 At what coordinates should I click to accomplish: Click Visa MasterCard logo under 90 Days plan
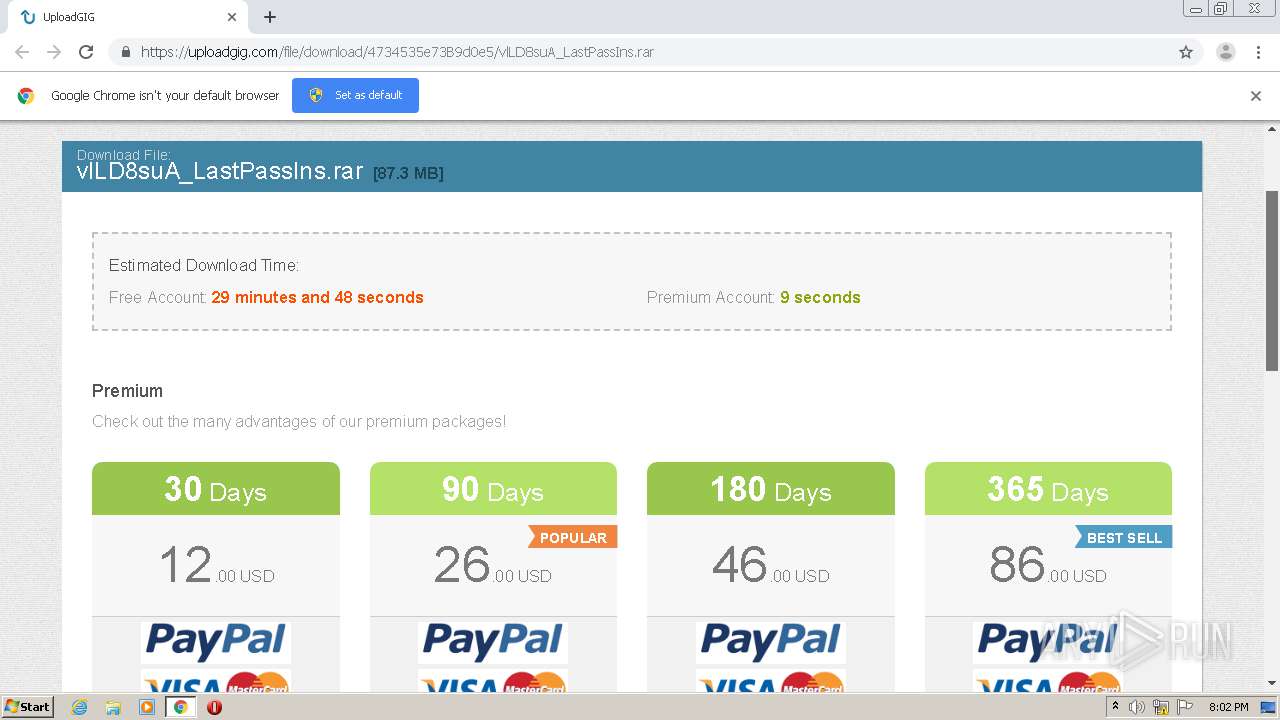click(493, 682)
